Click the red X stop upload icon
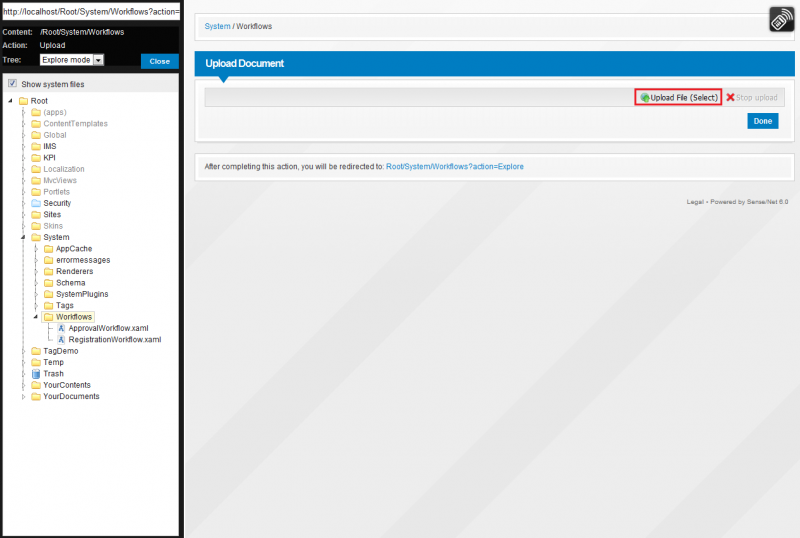This screenshot has height=538, width=800. 730,97
